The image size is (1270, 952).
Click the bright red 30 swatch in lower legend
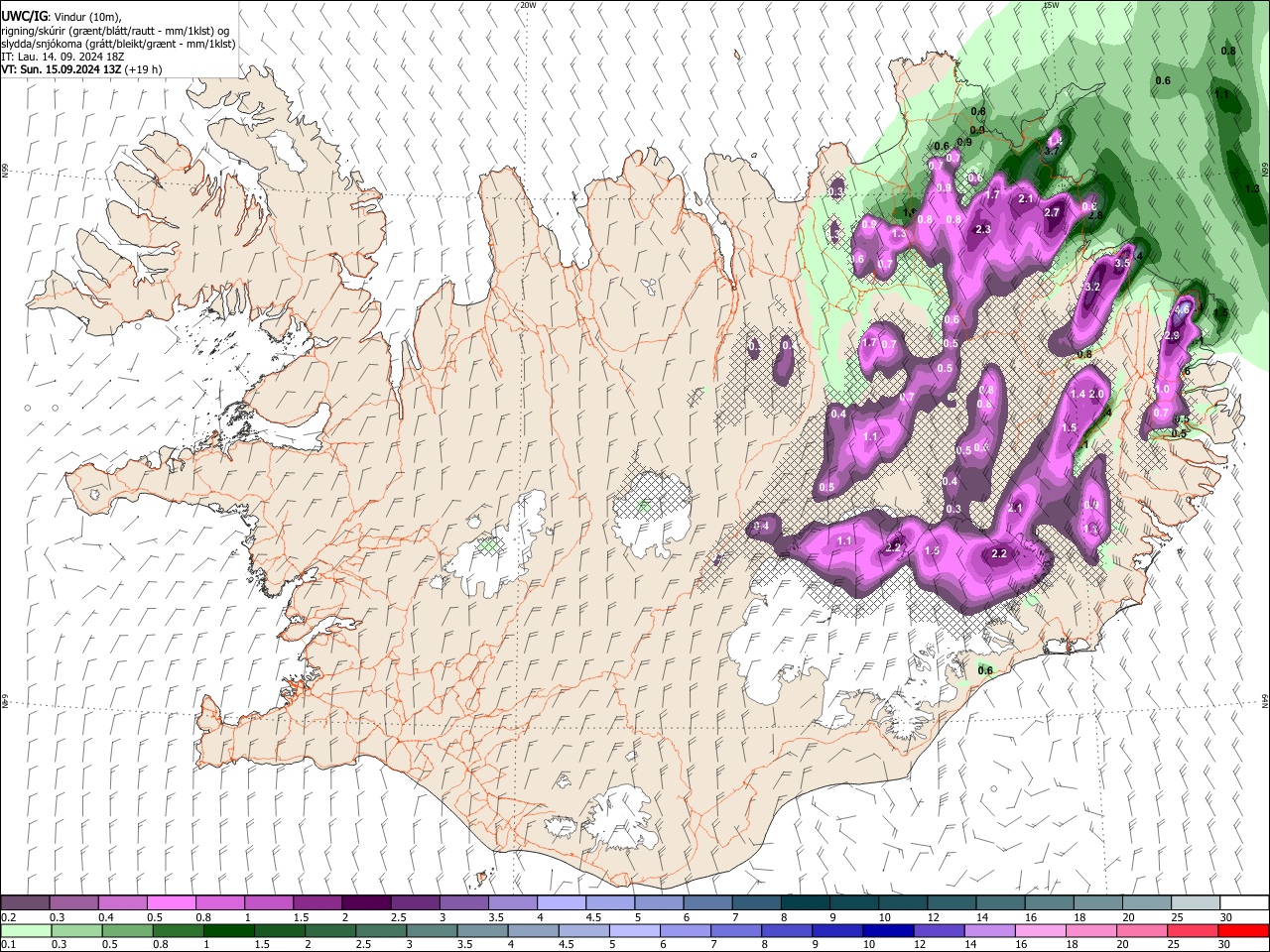click(1244, 931)
